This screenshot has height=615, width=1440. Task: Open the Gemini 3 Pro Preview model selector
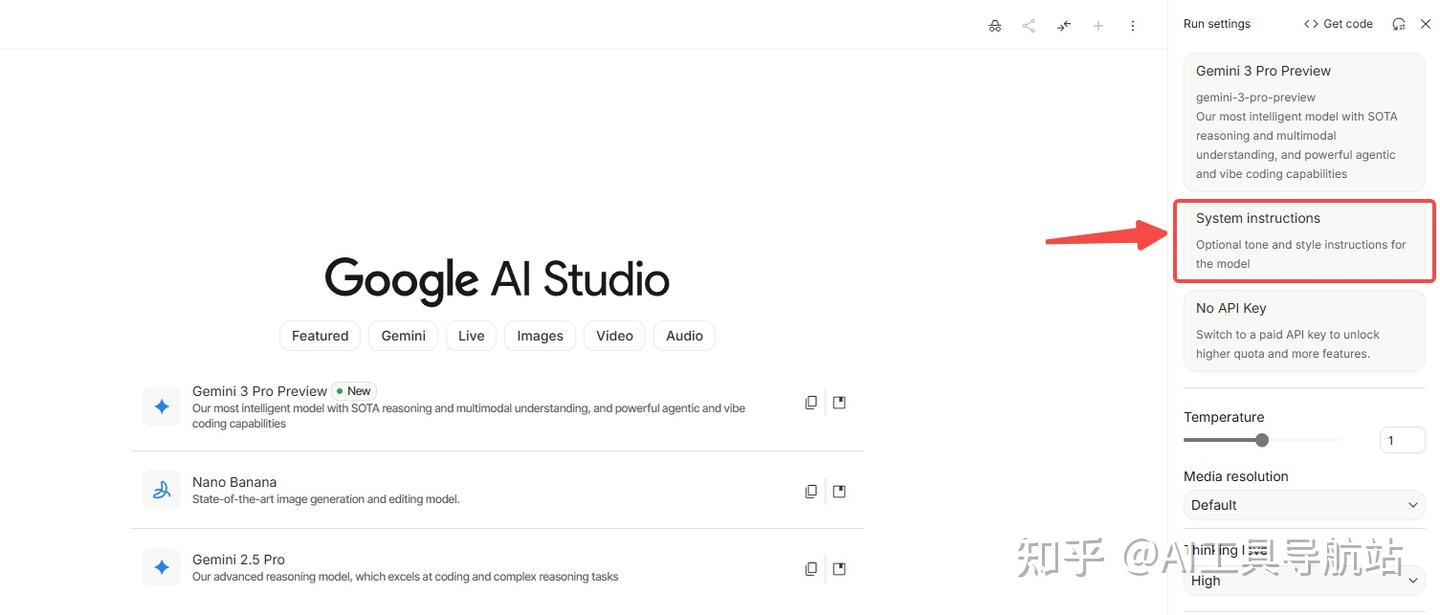tap(1303, 122)
